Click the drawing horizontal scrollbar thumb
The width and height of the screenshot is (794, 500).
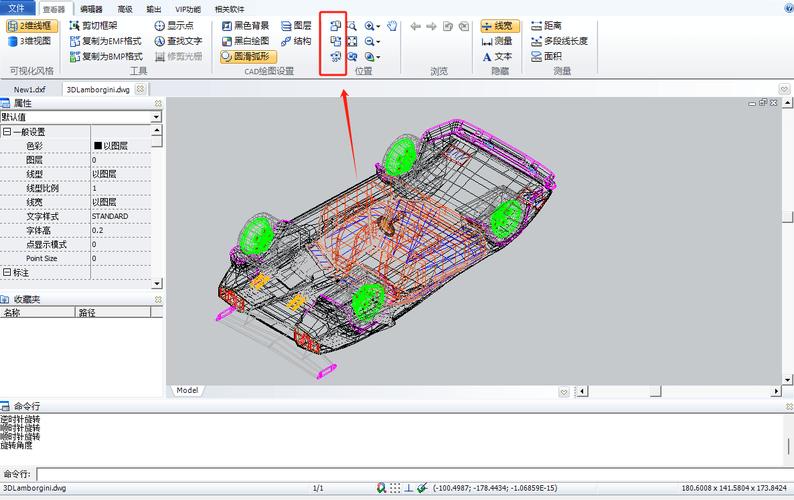click(x=655, y=392)
